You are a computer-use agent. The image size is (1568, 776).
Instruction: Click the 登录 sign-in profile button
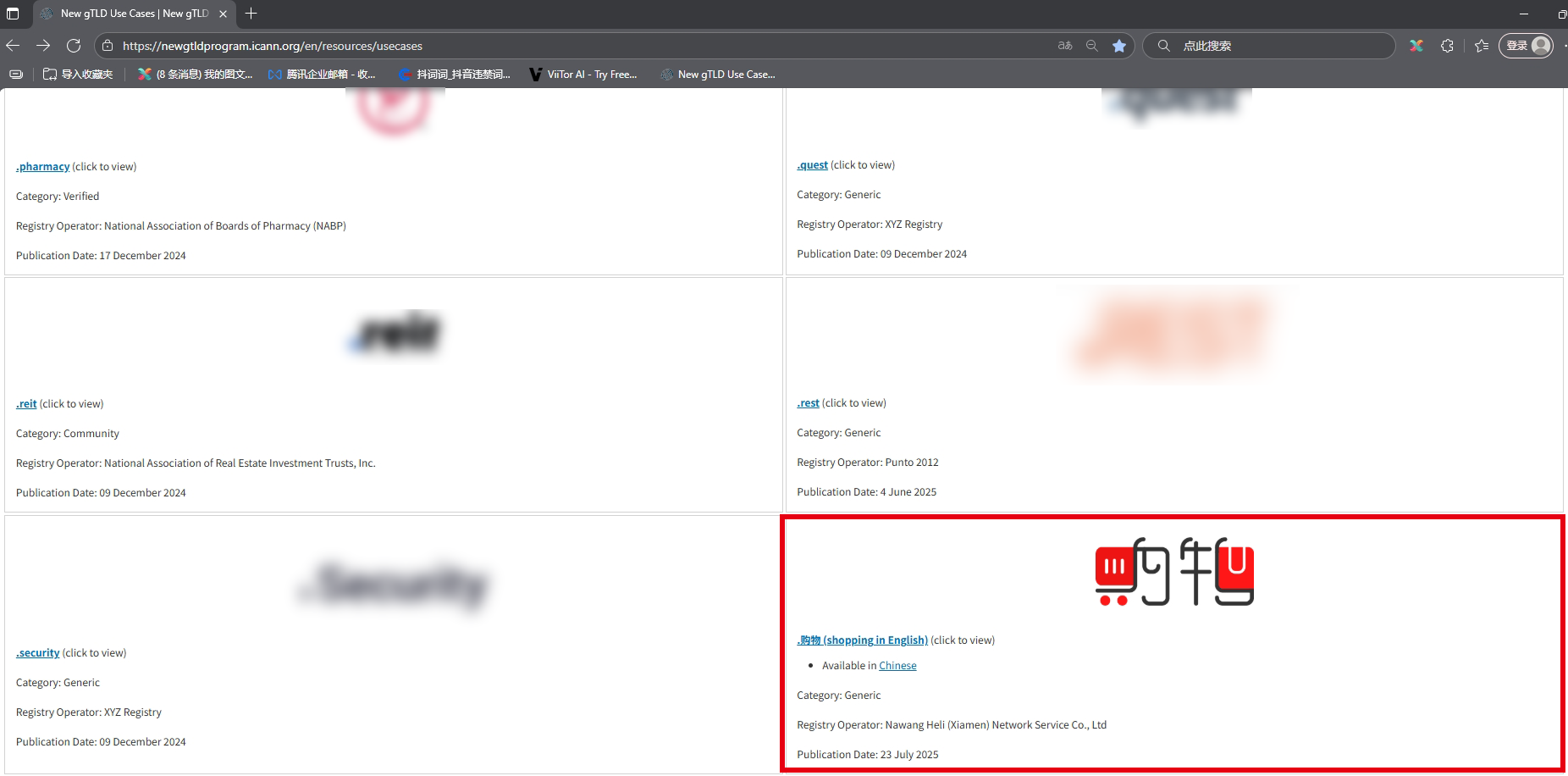(1527, 46)
